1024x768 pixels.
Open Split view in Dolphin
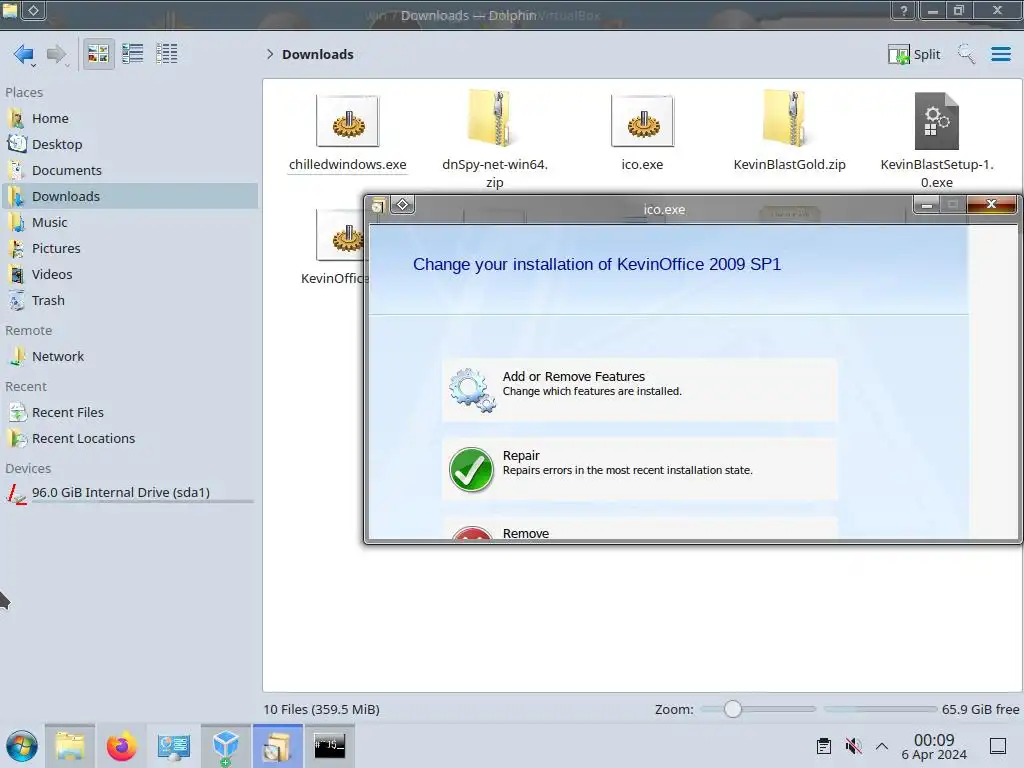point(914,54)
